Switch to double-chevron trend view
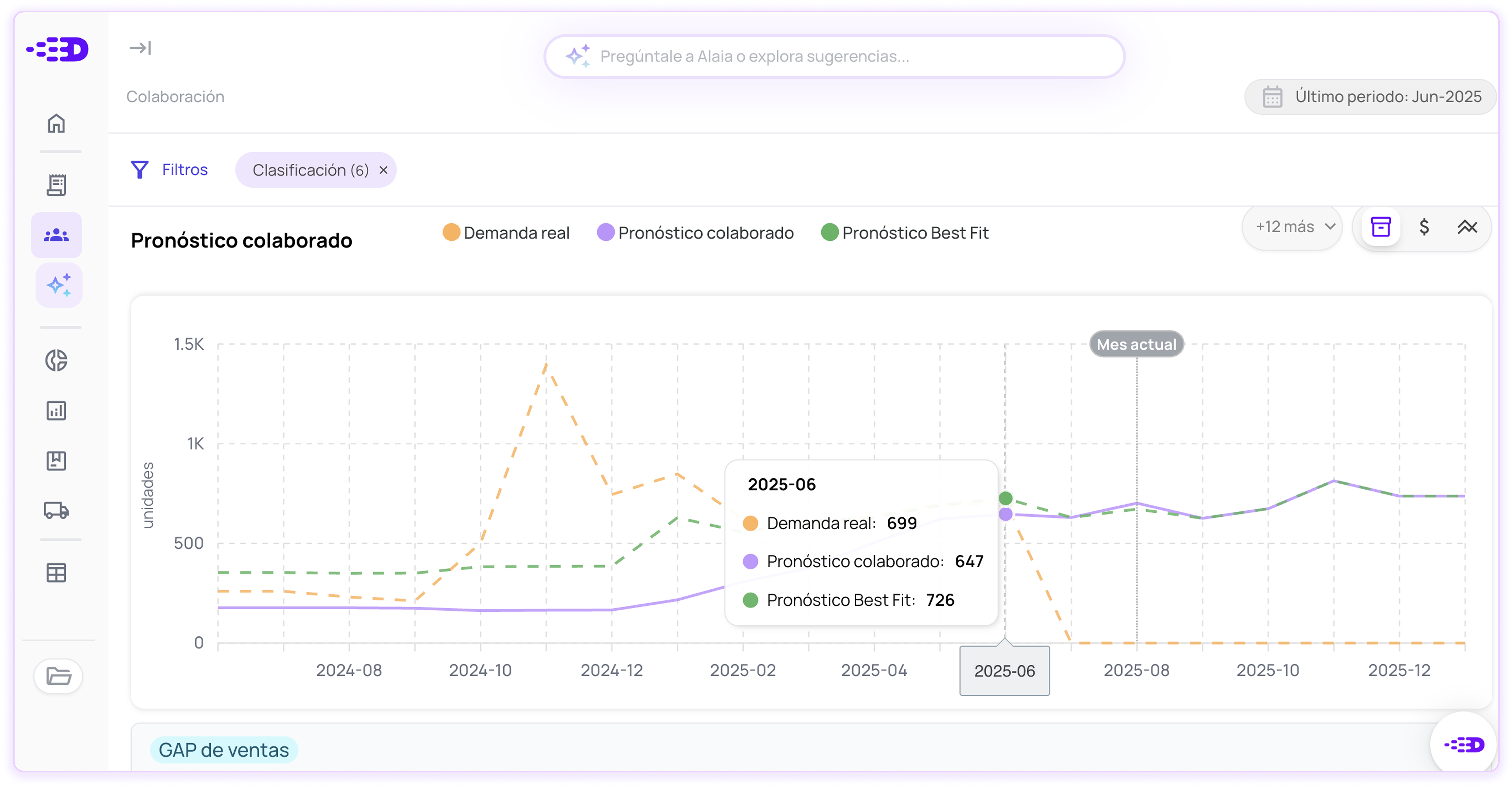 coord(1467,226)
